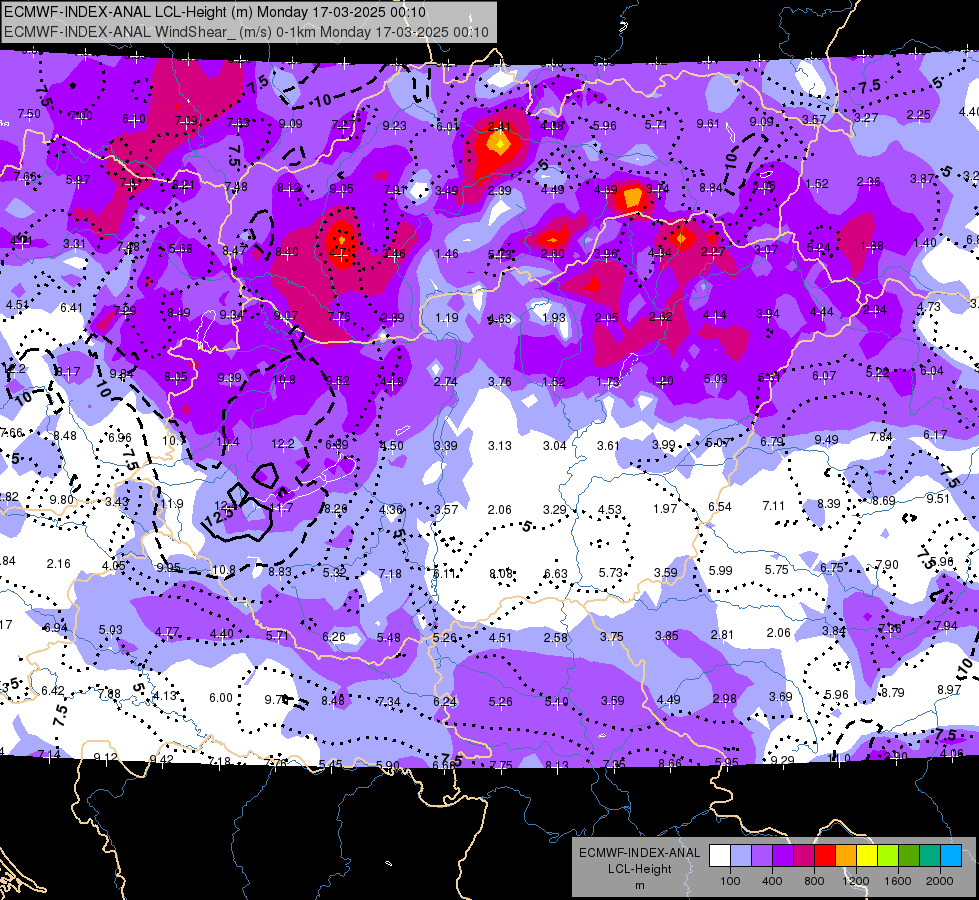The width and height of the screenshot is (979, 900).
Task: Click the legend label 'ECMWF-INDEX-ANAL'
Action: point(639,853)
